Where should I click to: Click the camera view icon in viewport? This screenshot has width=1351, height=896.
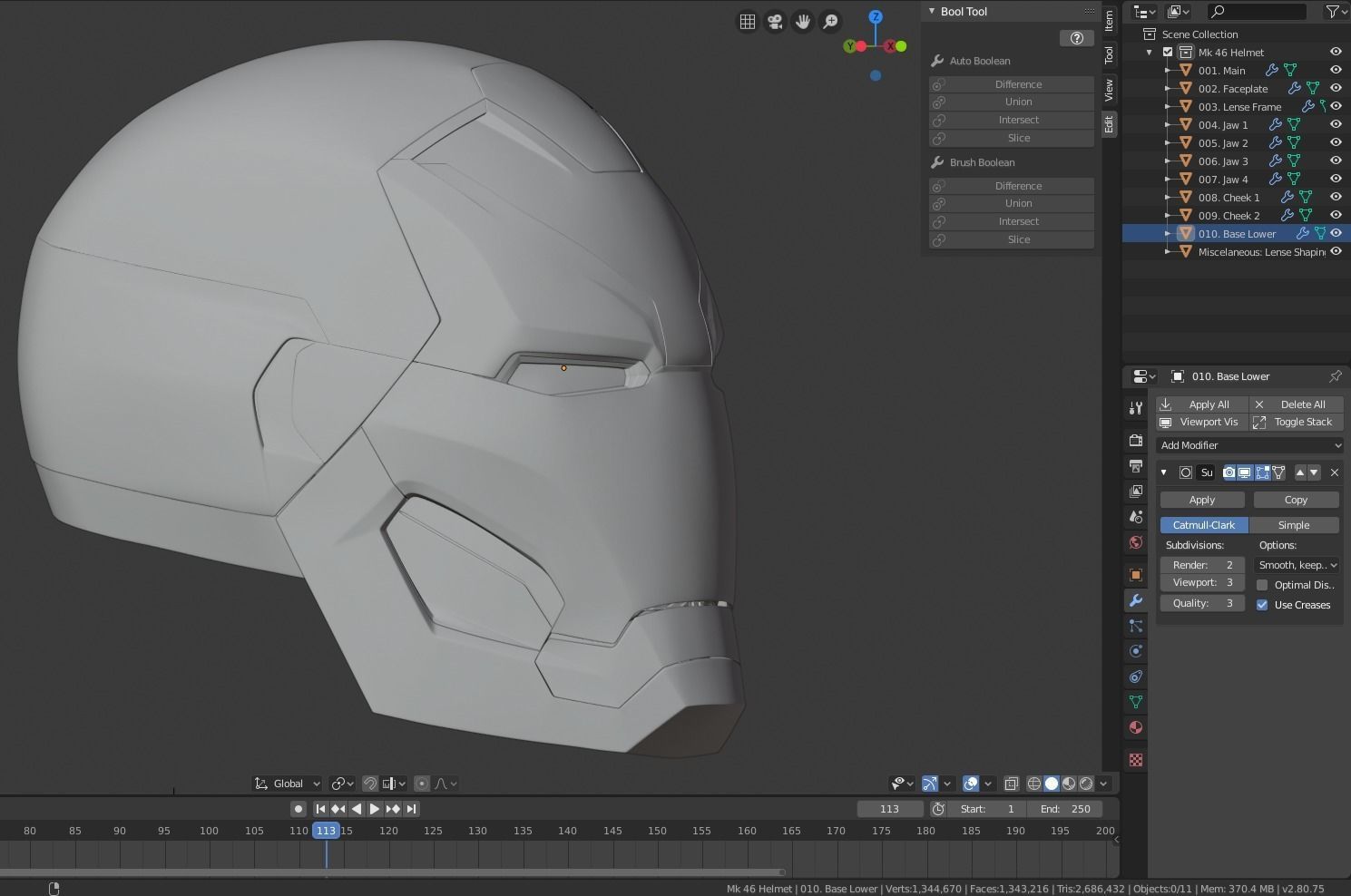tap(775, 22)
